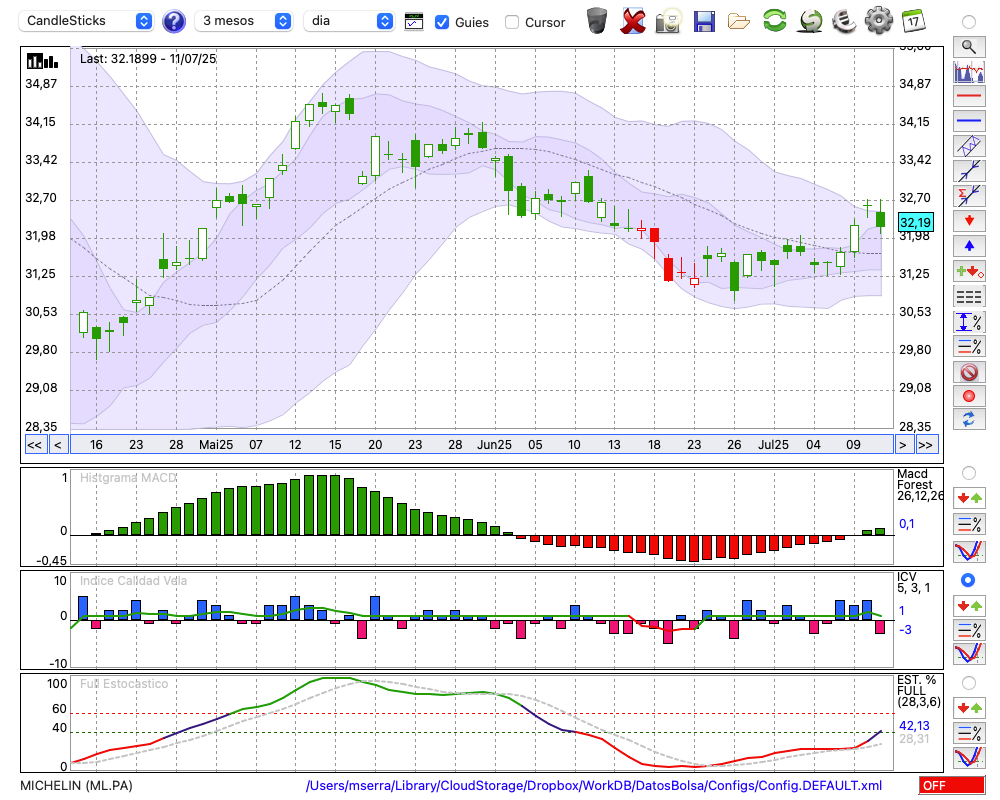Click the blue vertical percent measure tool

[x=969, y=322]
